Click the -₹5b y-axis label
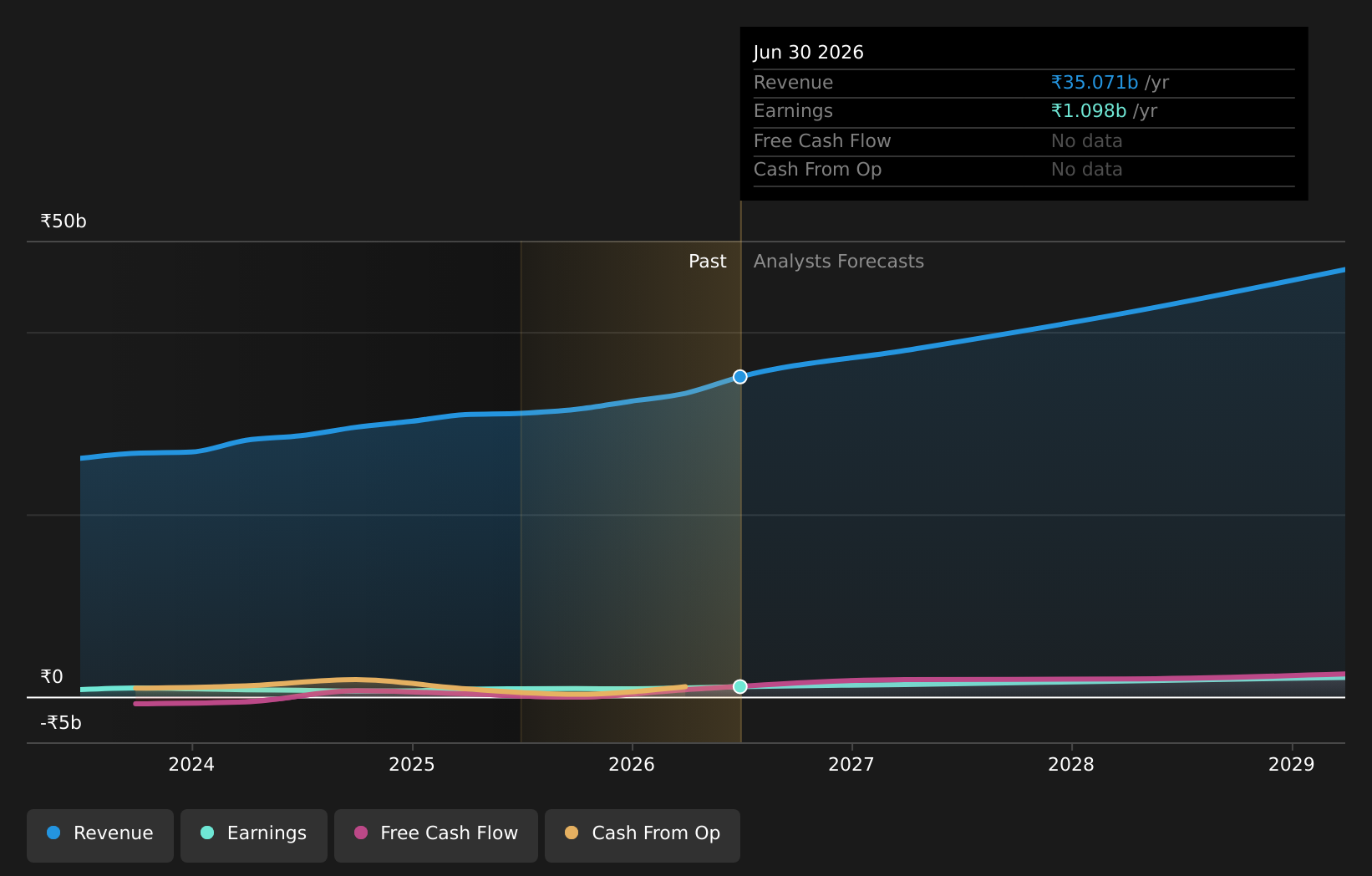 click(x=61, y=723)
